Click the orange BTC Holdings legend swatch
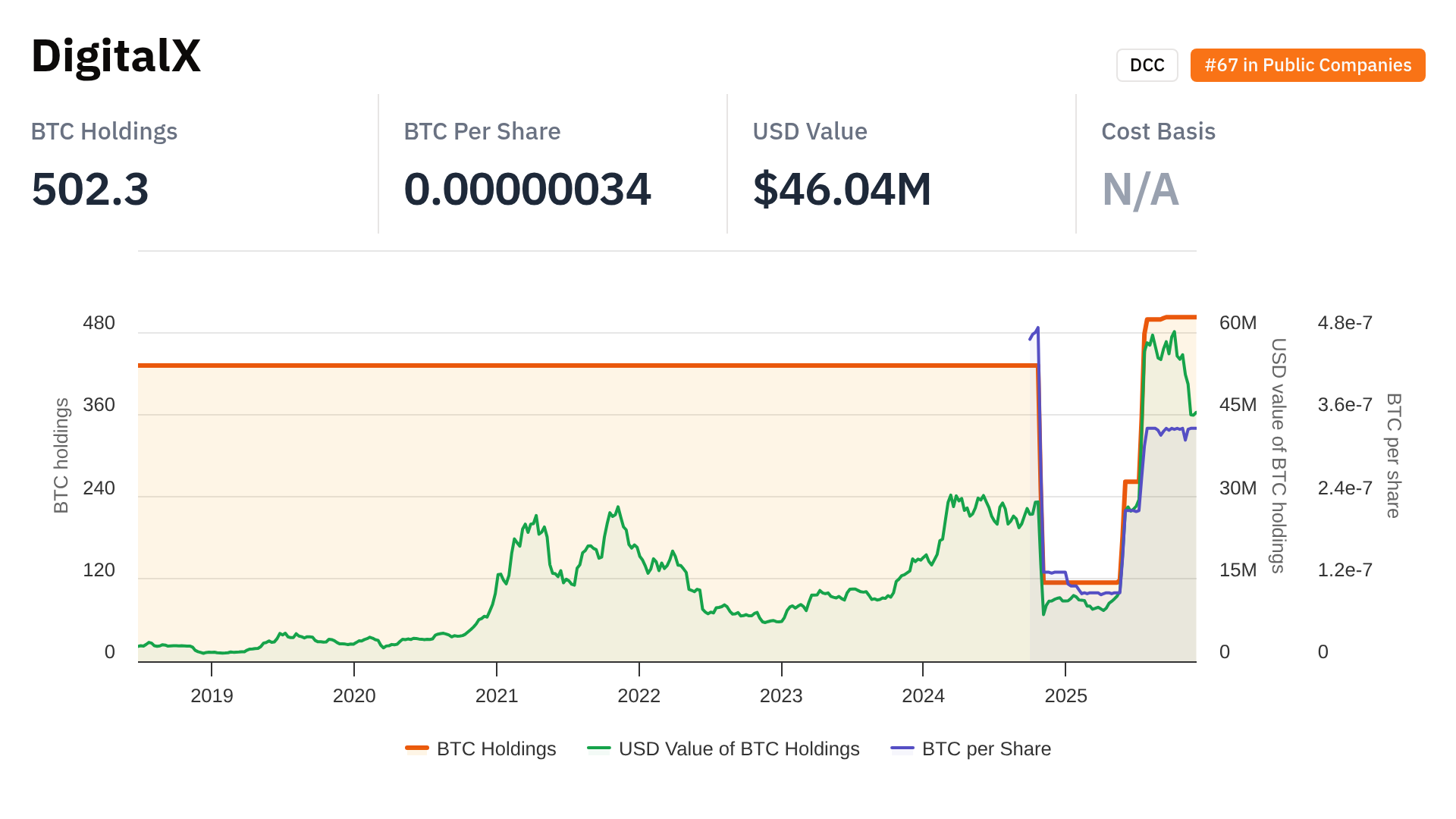Viewport: 1456px width, 819px height. pos(417,748)
